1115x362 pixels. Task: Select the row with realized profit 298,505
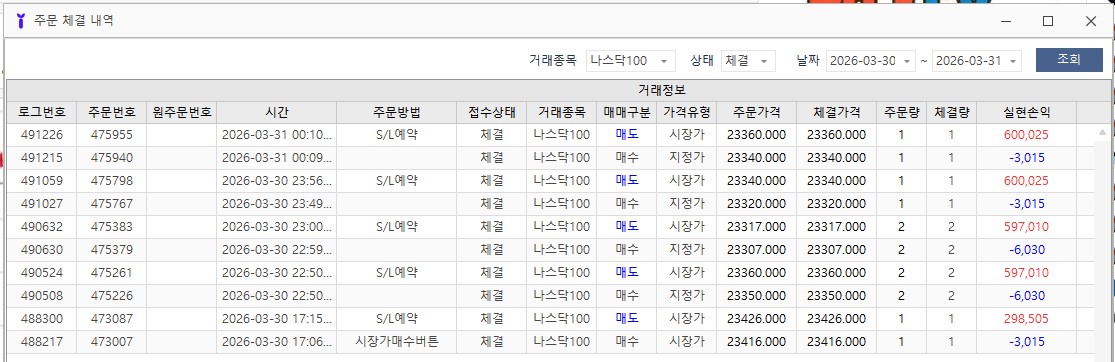(x=551, y=319)
